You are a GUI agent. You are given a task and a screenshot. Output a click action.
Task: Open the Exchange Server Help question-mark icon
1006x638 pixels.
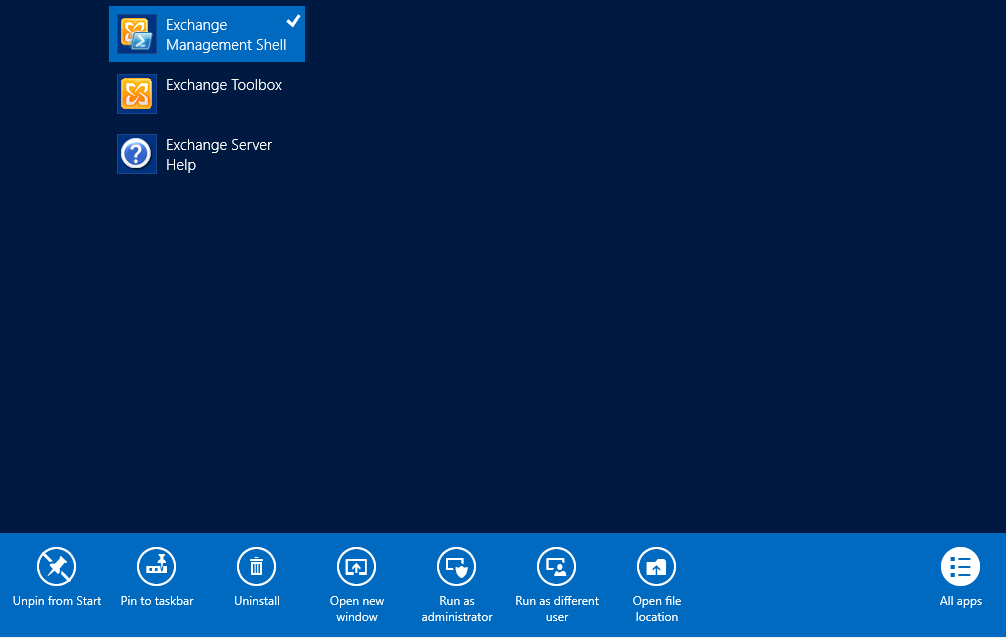[x=137, y=154]
